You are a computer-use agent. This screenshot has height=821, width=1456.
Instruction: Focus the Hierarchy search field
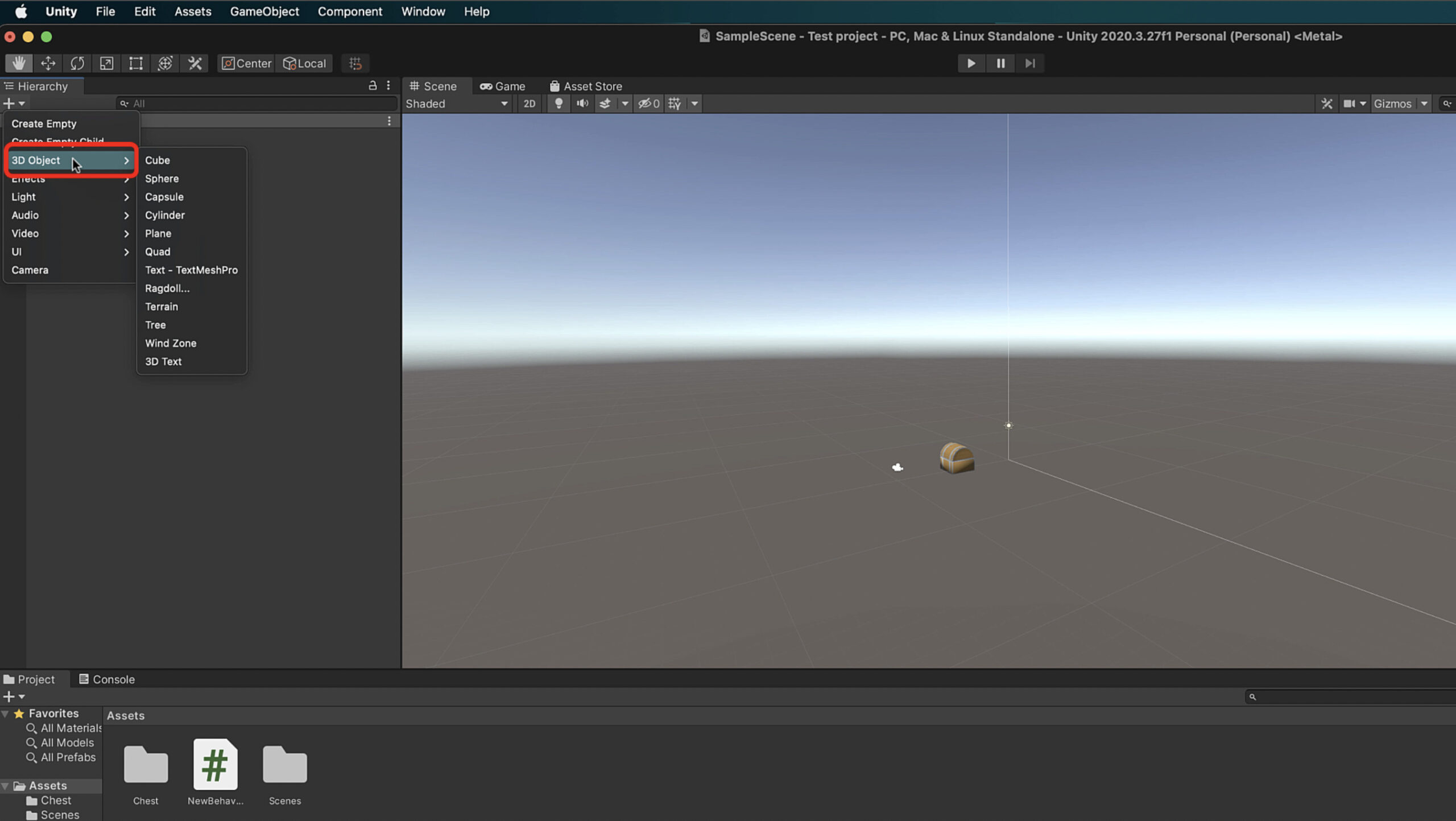pyautogui.click(x=257, y=104)
